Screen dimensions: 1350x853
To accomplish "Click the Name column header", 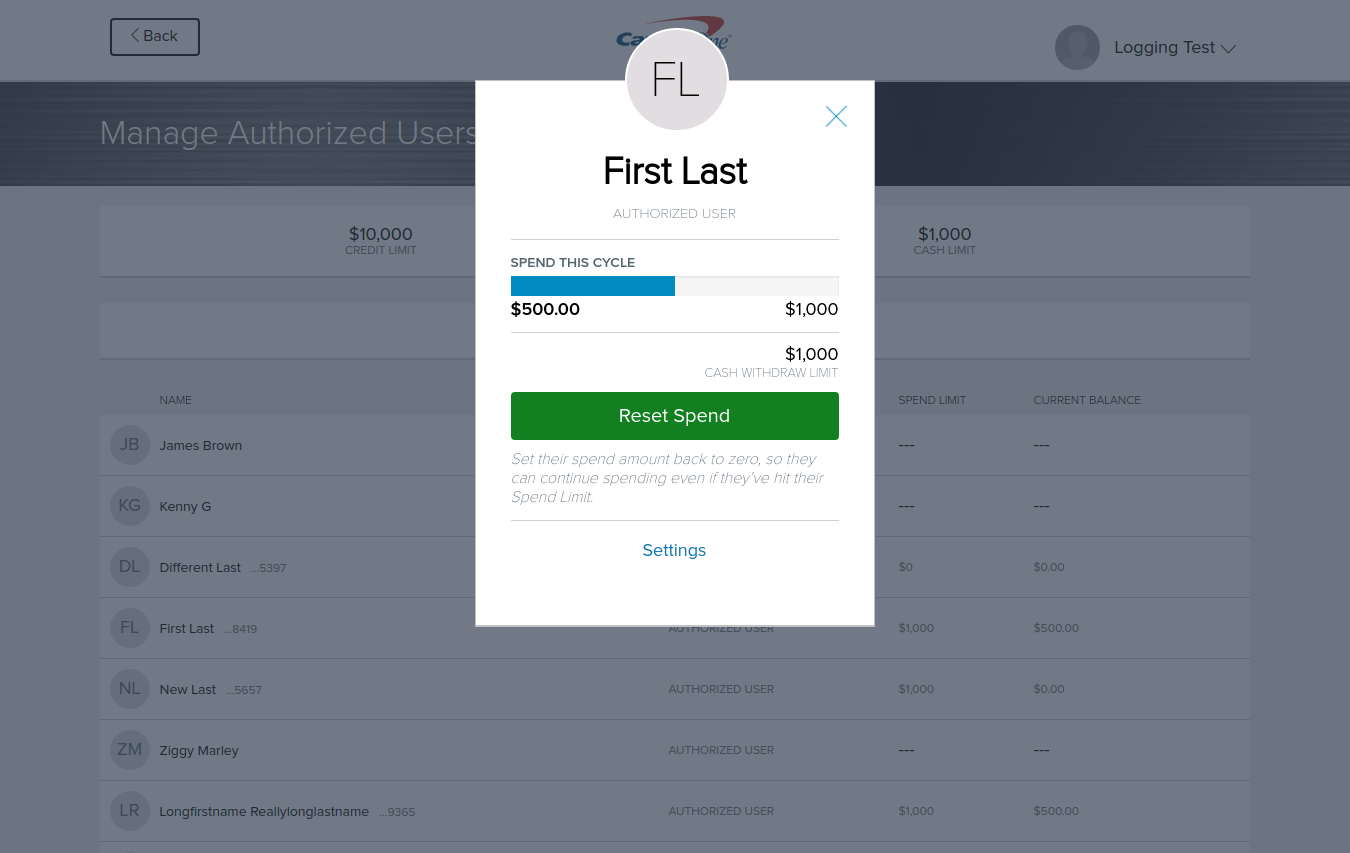I will click(175, 400).
